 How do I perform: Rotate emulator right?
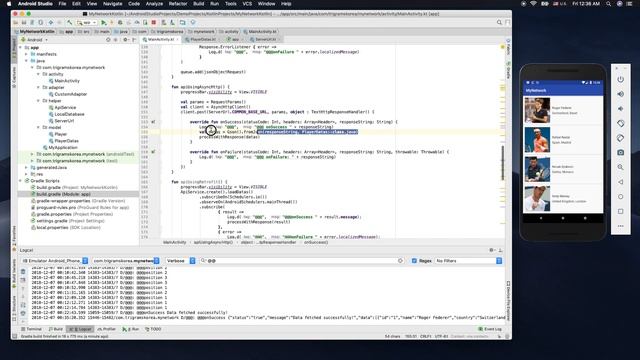point(620,138)
